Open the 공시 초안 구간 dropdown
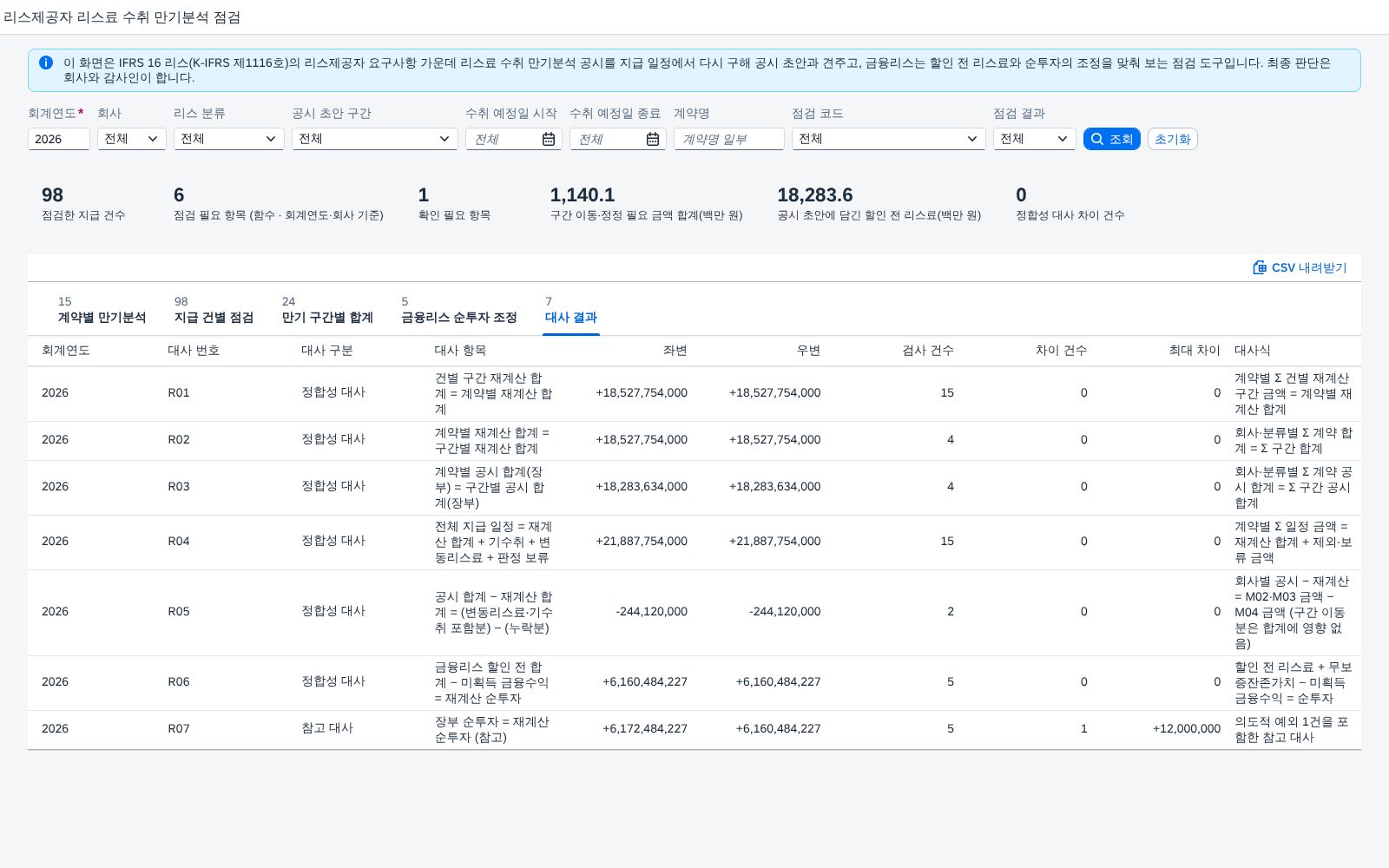The height and width of the screenshot is (868, 1389). coord(375,139)
